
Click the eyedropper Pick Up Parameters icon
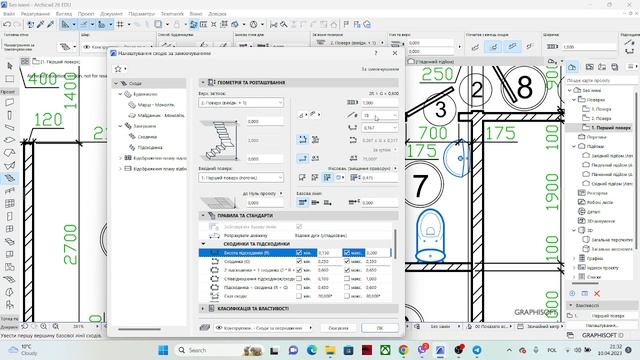tap(41, 24)
